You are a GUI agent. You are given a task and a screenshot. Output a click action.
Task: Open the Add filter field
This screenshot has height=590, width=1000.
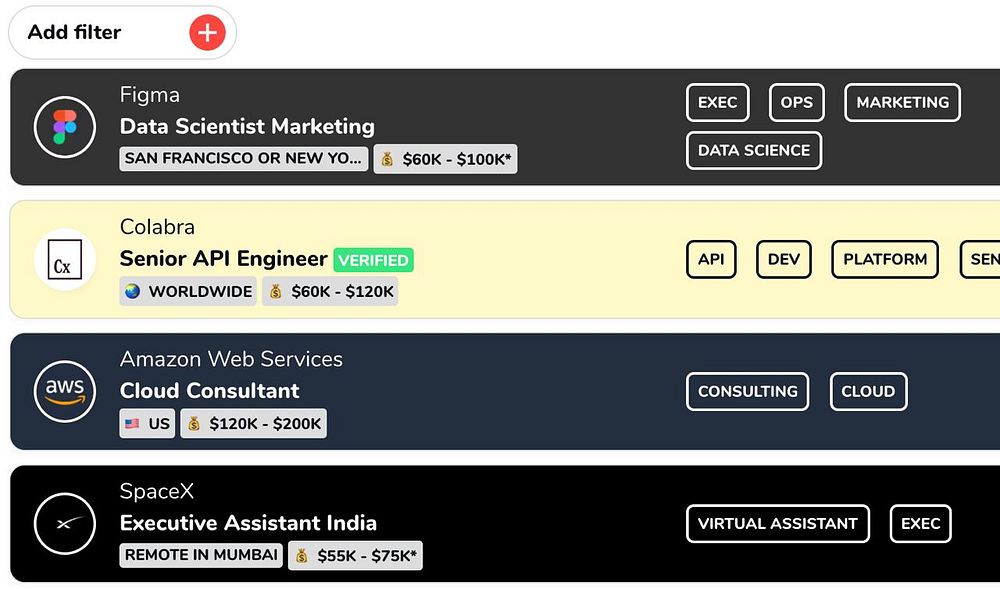tap(122, 33)
